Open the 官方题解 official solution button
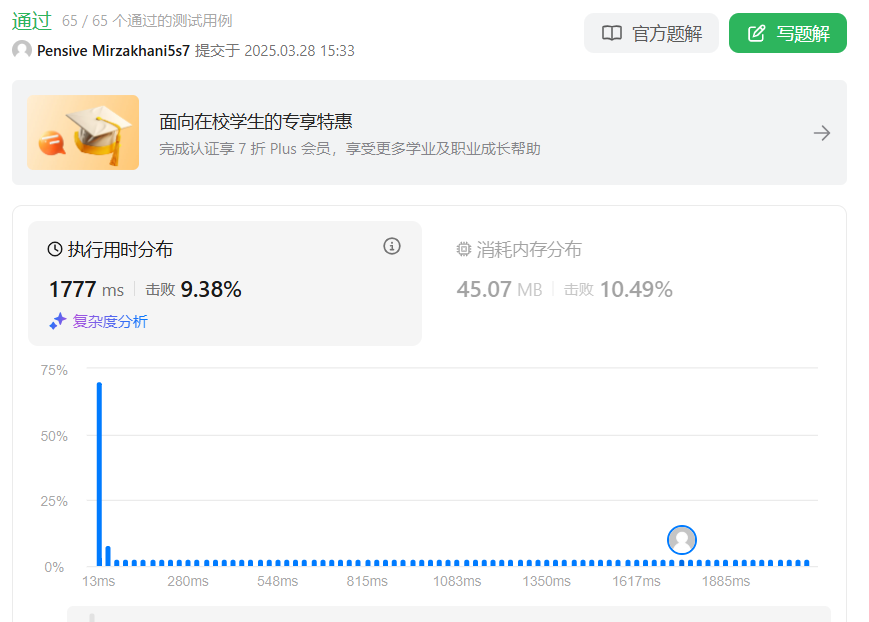Viewport: 869px width, 622px height. pos(651,33)
